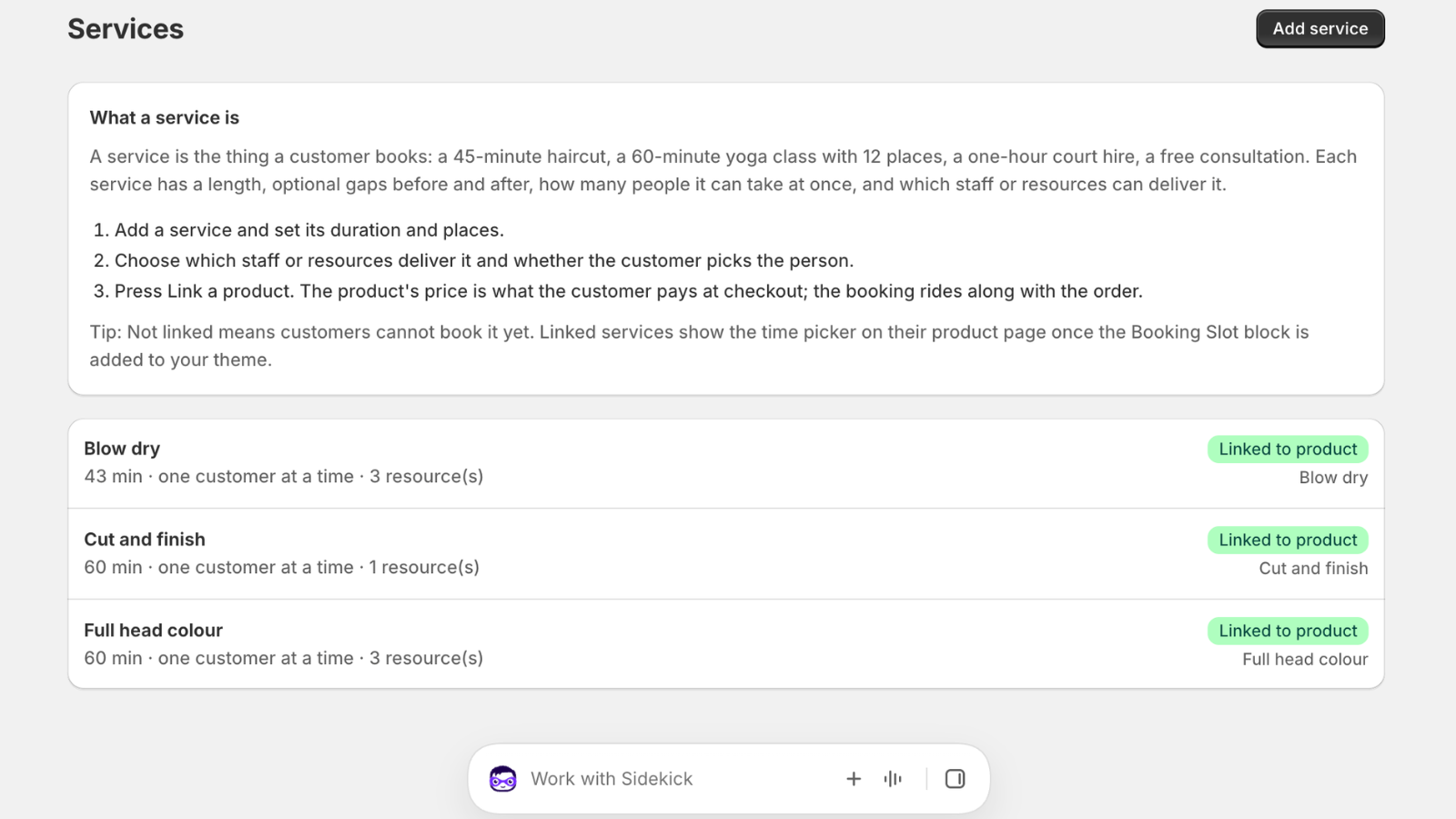Click Cut and finish 60 min details line

click(282, 568)
